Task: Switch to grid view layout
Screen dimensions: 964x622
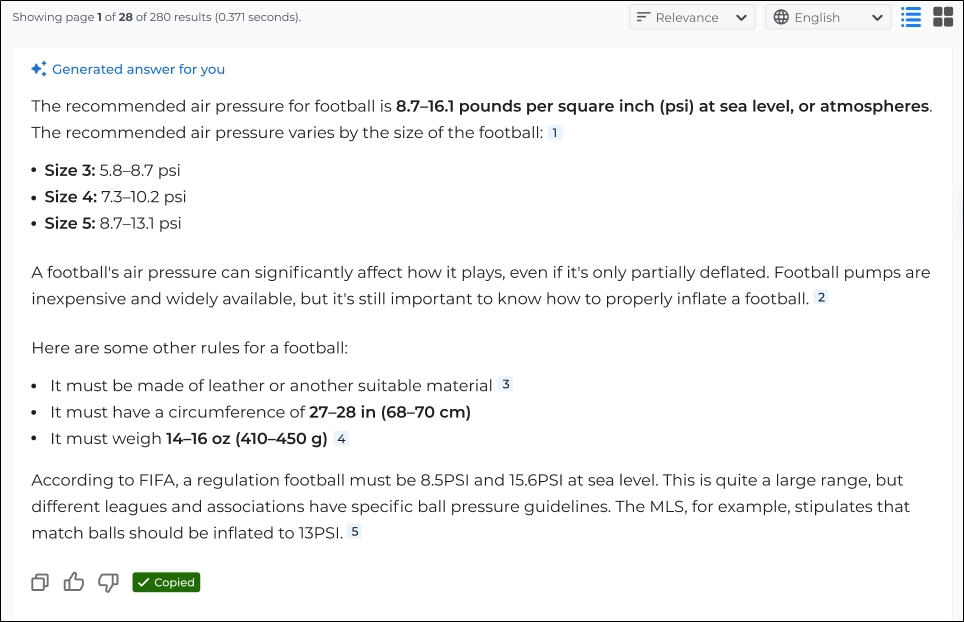Action: click(x=942, y=17)
